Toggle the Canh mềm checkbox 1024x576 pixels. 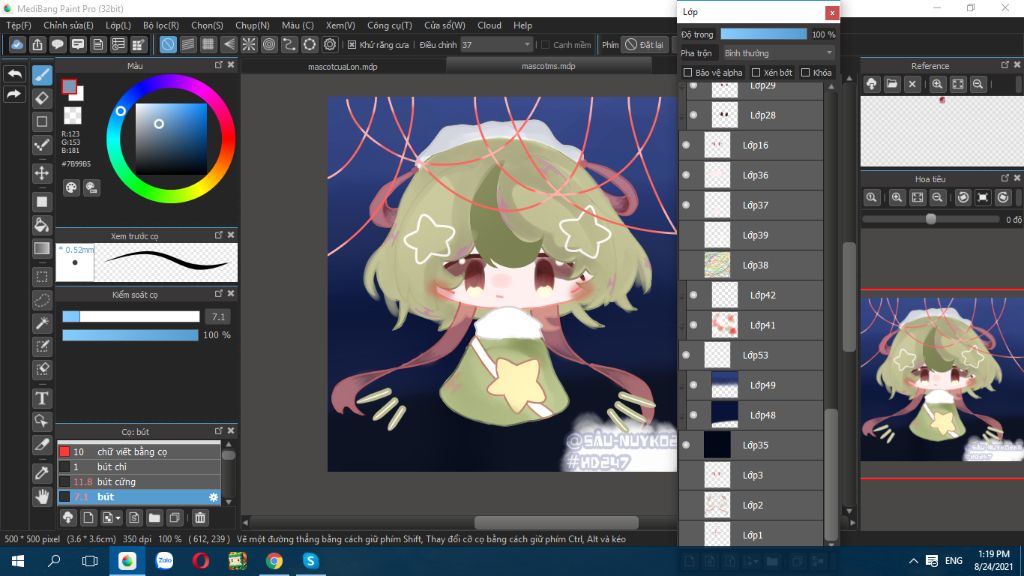tap(545, 44)
